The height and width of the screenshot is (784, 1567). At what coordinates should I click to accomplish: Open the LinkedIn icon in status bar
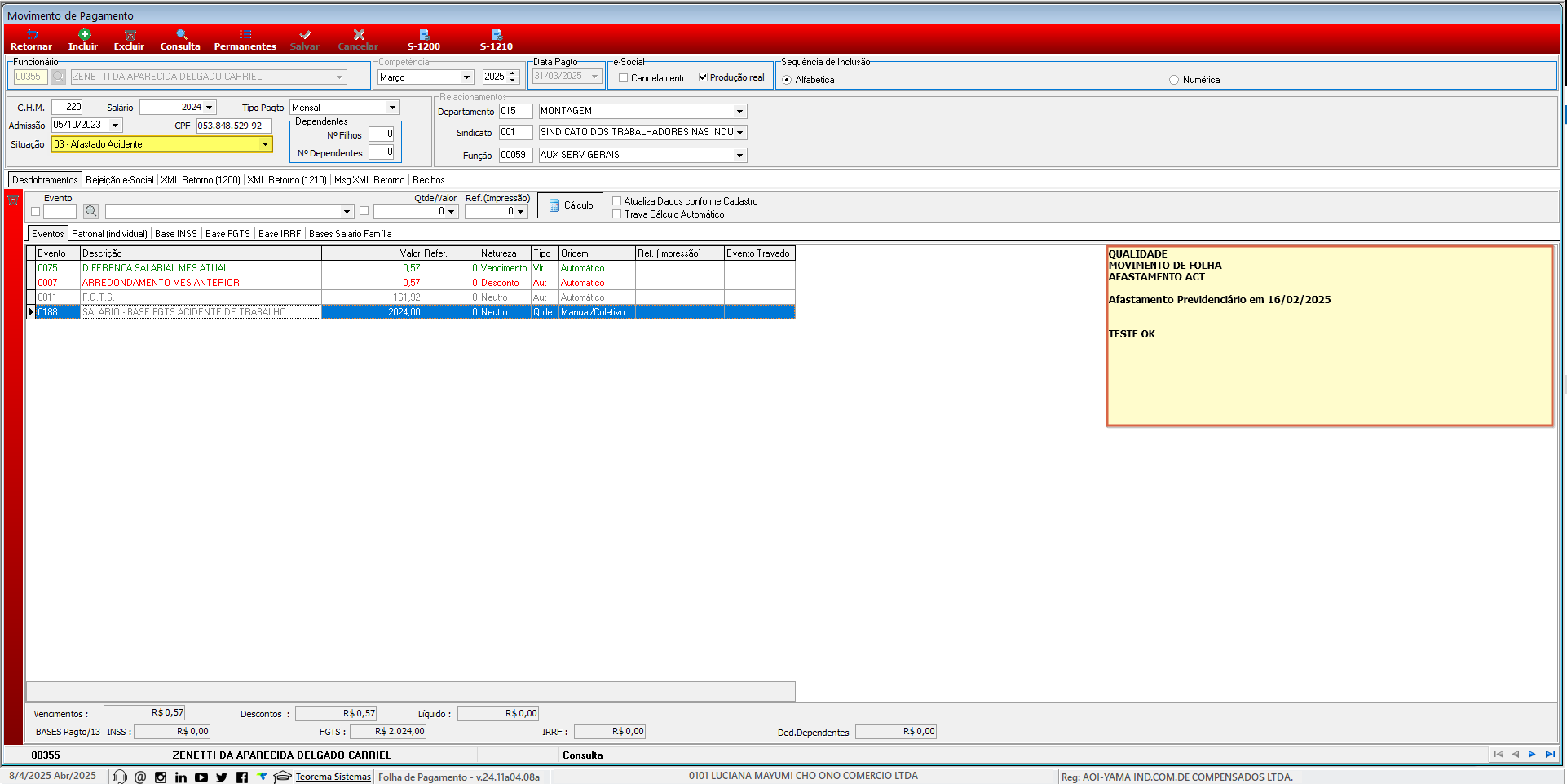[181, 777]
